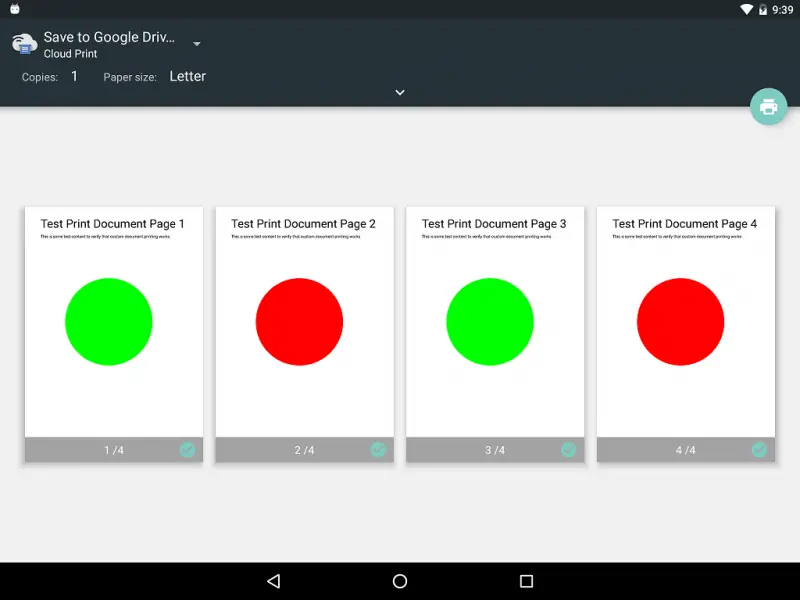Viewport: 800px width, 600px height.
Task: Expand additional print options with the chevron
Action: 399,92
